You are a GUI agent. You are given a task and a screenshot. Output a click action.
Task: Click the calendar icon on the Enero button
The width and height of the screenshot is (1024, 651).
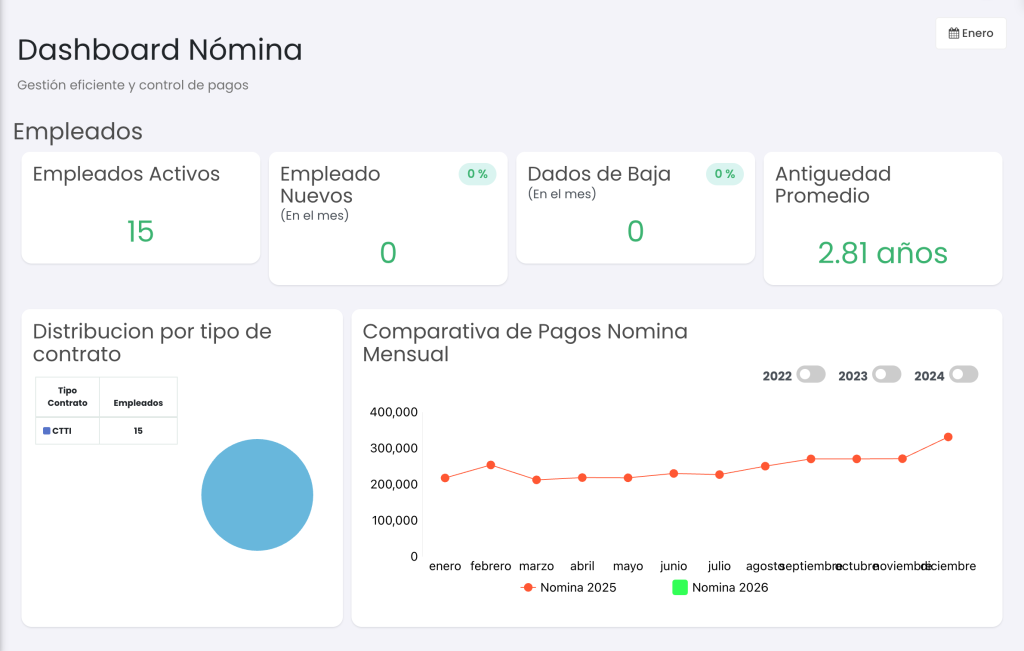(954, 33)
